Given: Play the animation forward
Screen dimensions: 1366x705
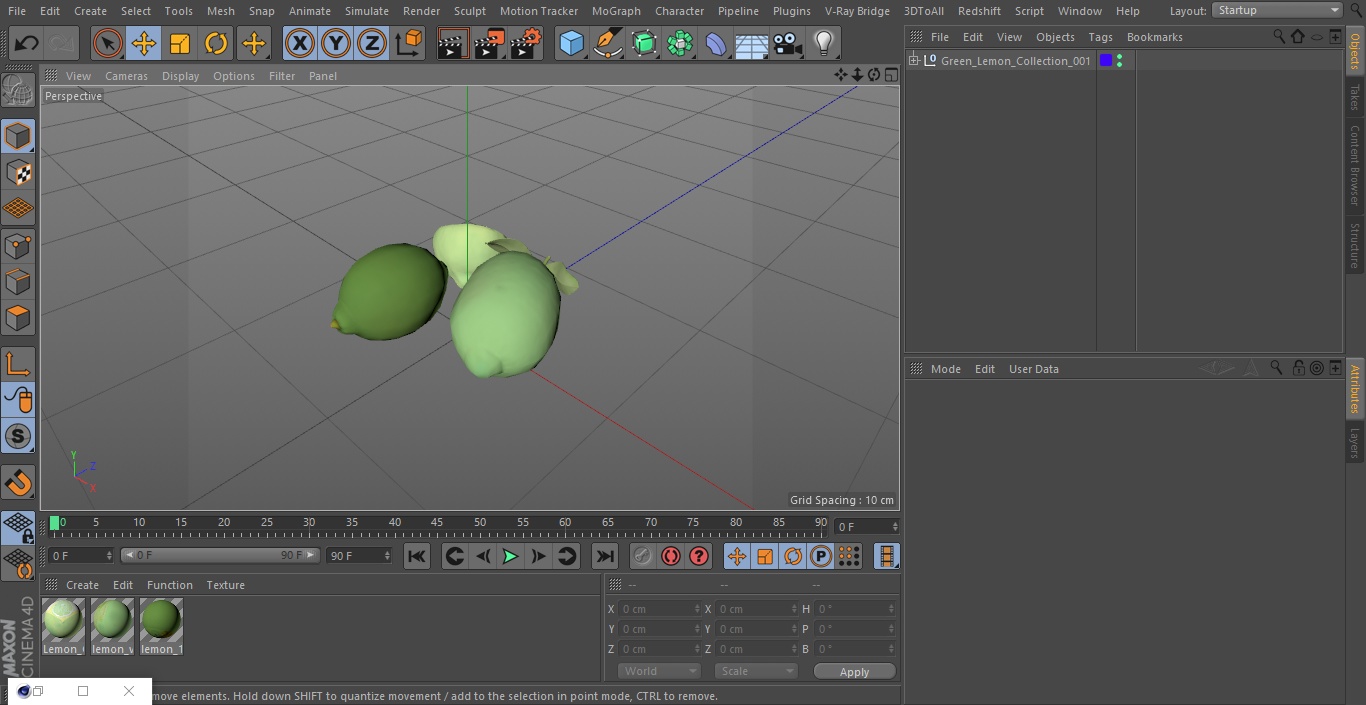Looking at the screenshot, I should 510,556.
